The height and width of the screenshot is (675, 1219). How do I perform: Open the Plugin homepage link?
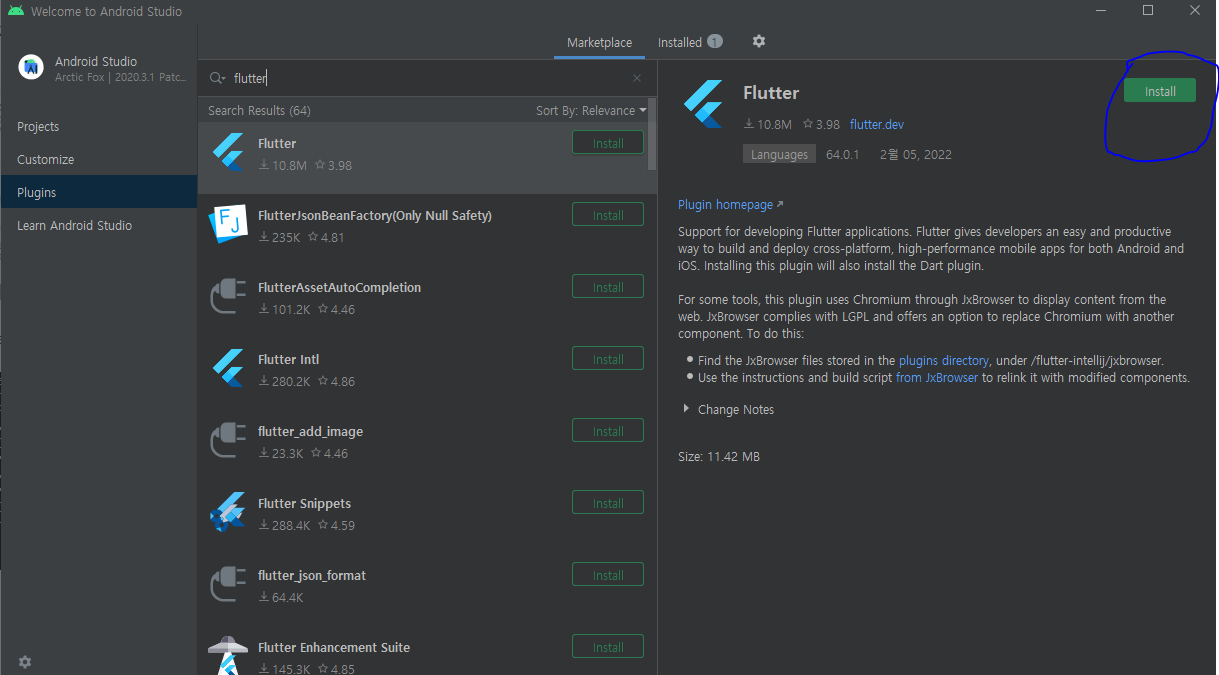(x=731, y=205)
